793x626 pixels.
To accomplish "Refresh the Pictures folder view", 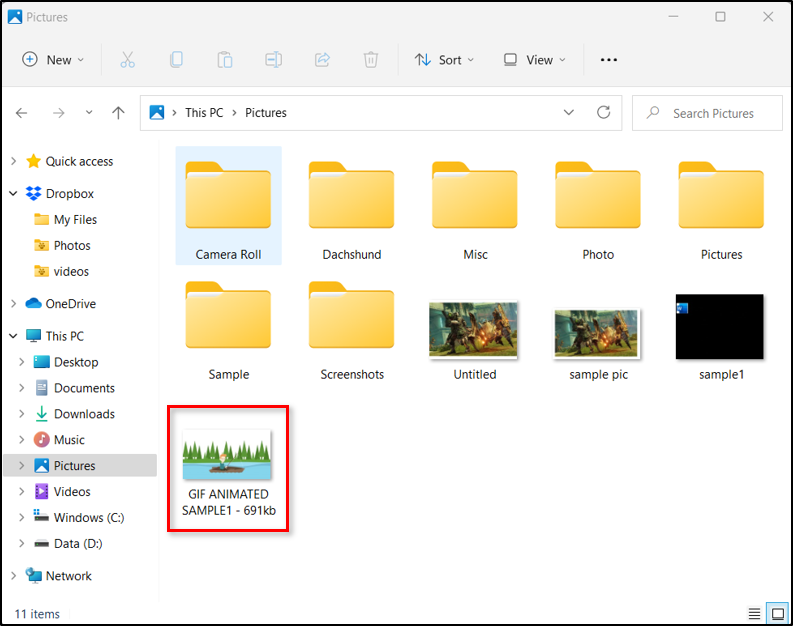I will (x=603, y=112).
